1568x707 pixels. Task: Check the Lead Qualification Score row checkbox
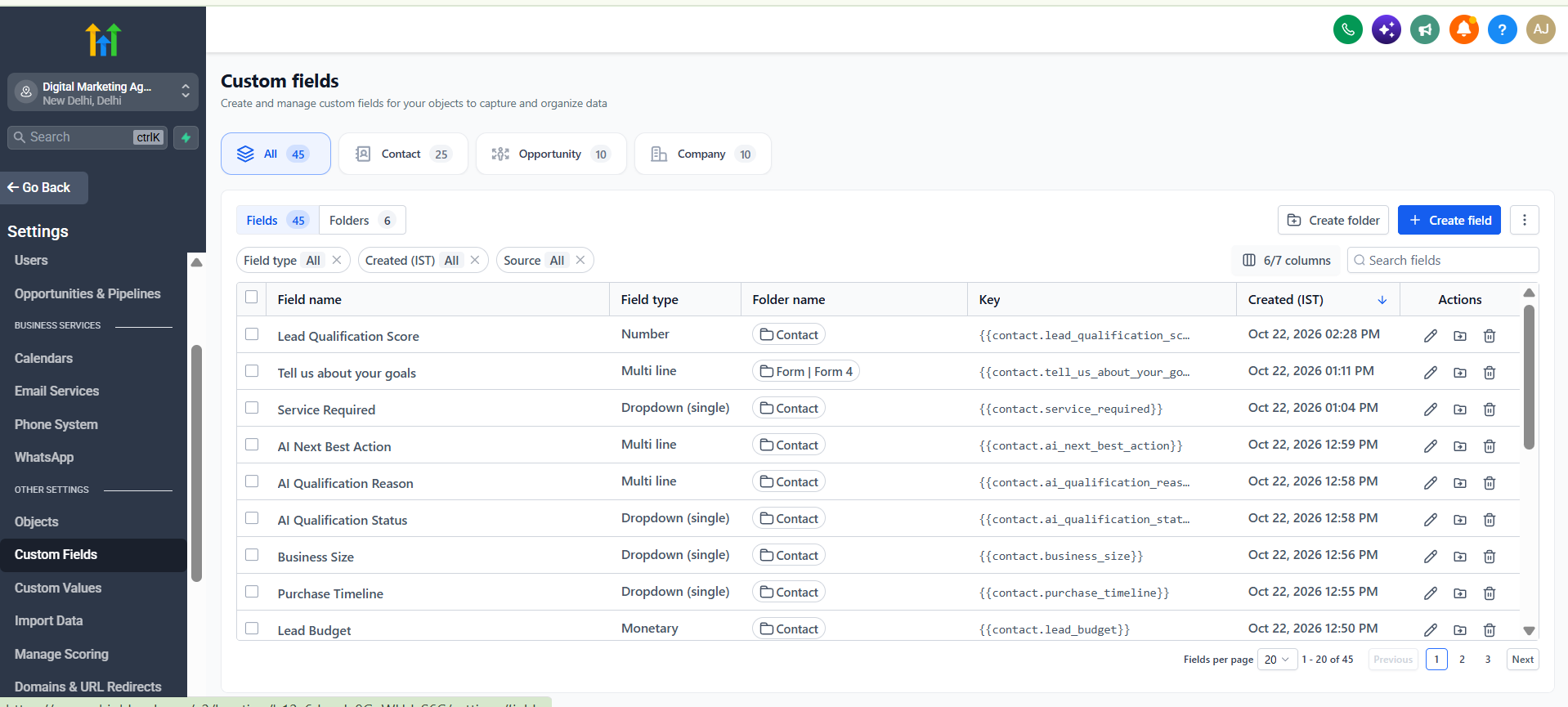click(x=252, y=334)
